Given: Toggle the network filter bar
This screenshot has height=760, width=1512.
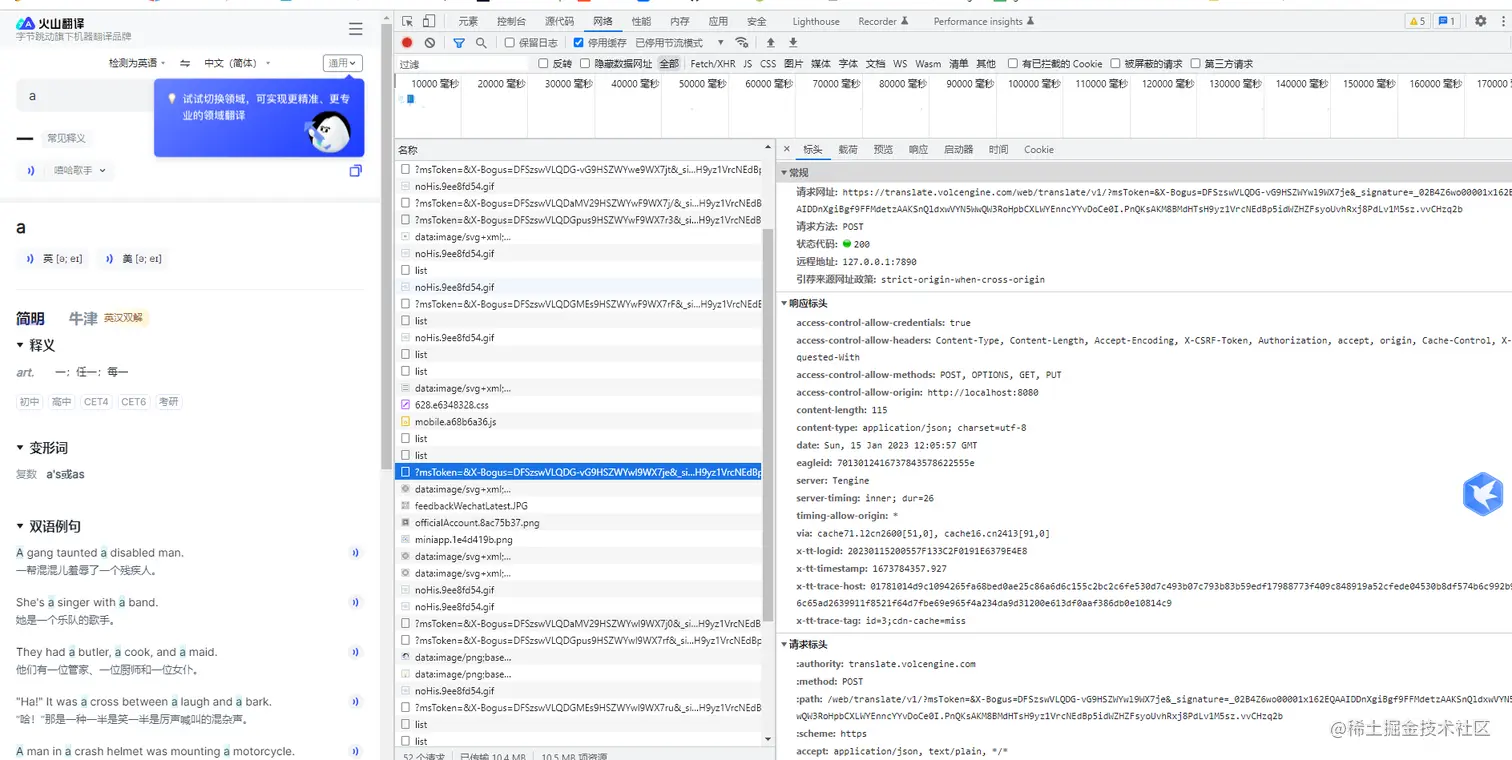Looking at the screenshot, I should point(459,43).
